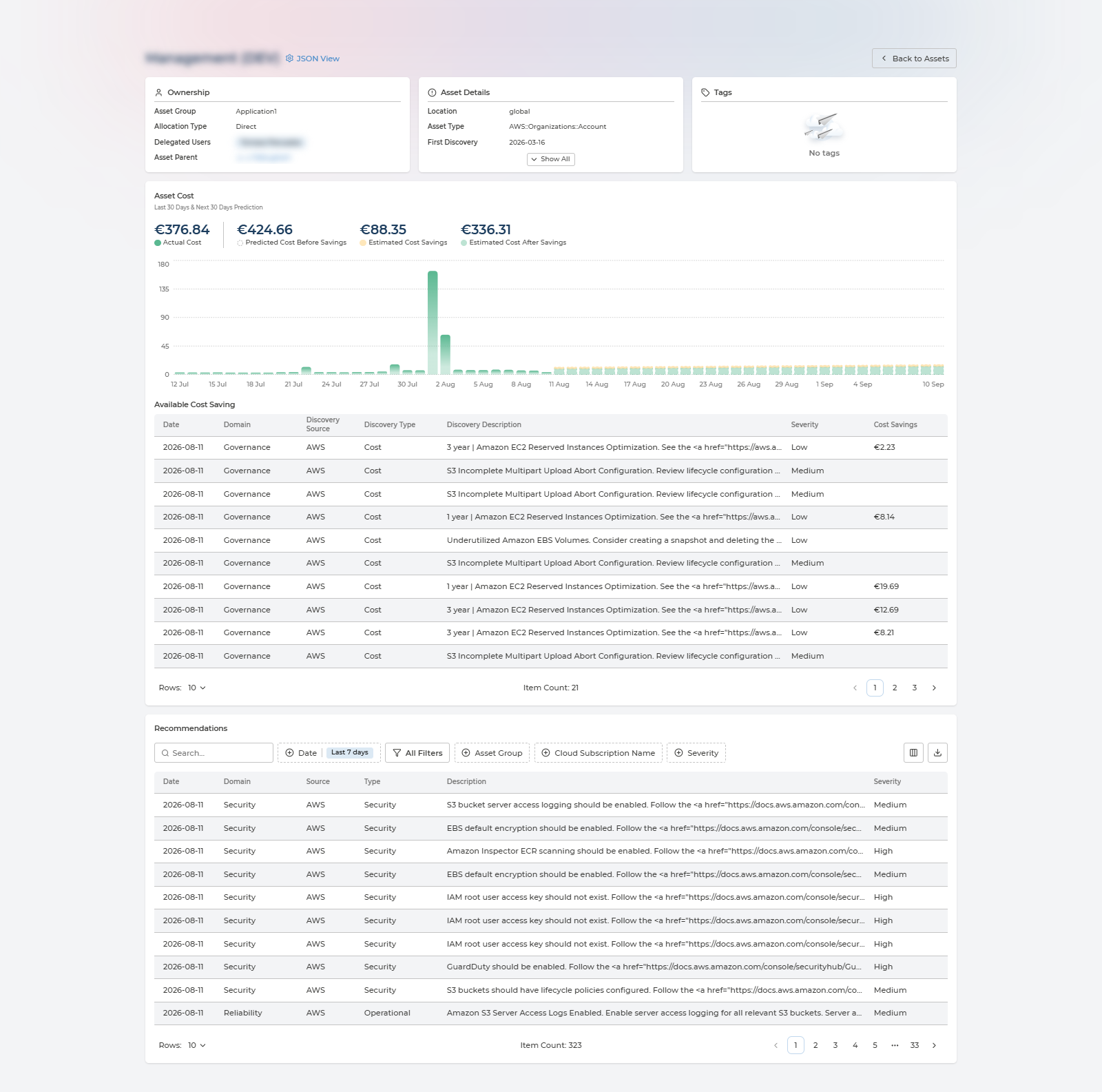This screenshot has width=1102, height=1092.
Task: Open the Date filter
Action: pyautogui.click(x=329, y=753)
